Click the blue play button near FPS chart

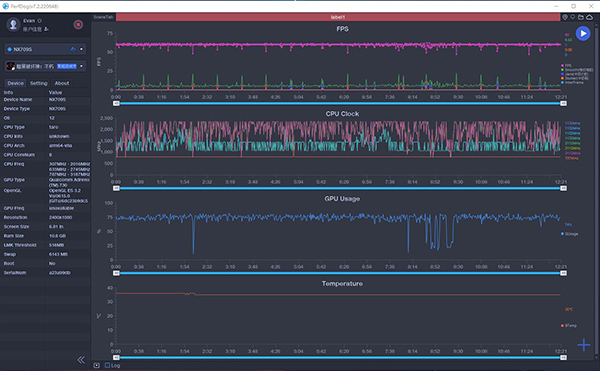click(x=583, y=34)
